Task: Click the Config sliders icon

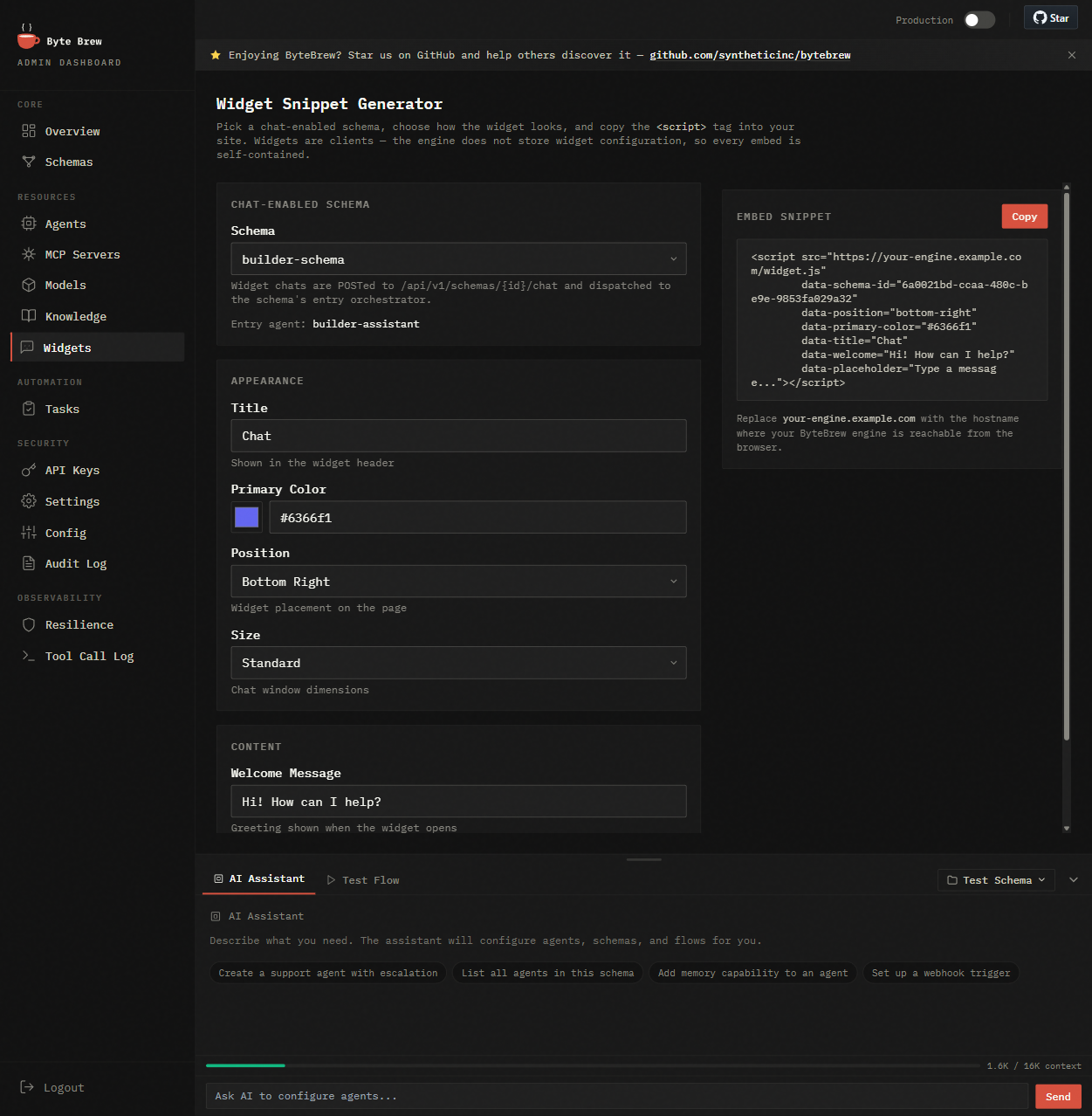Action: coord(29,533)
